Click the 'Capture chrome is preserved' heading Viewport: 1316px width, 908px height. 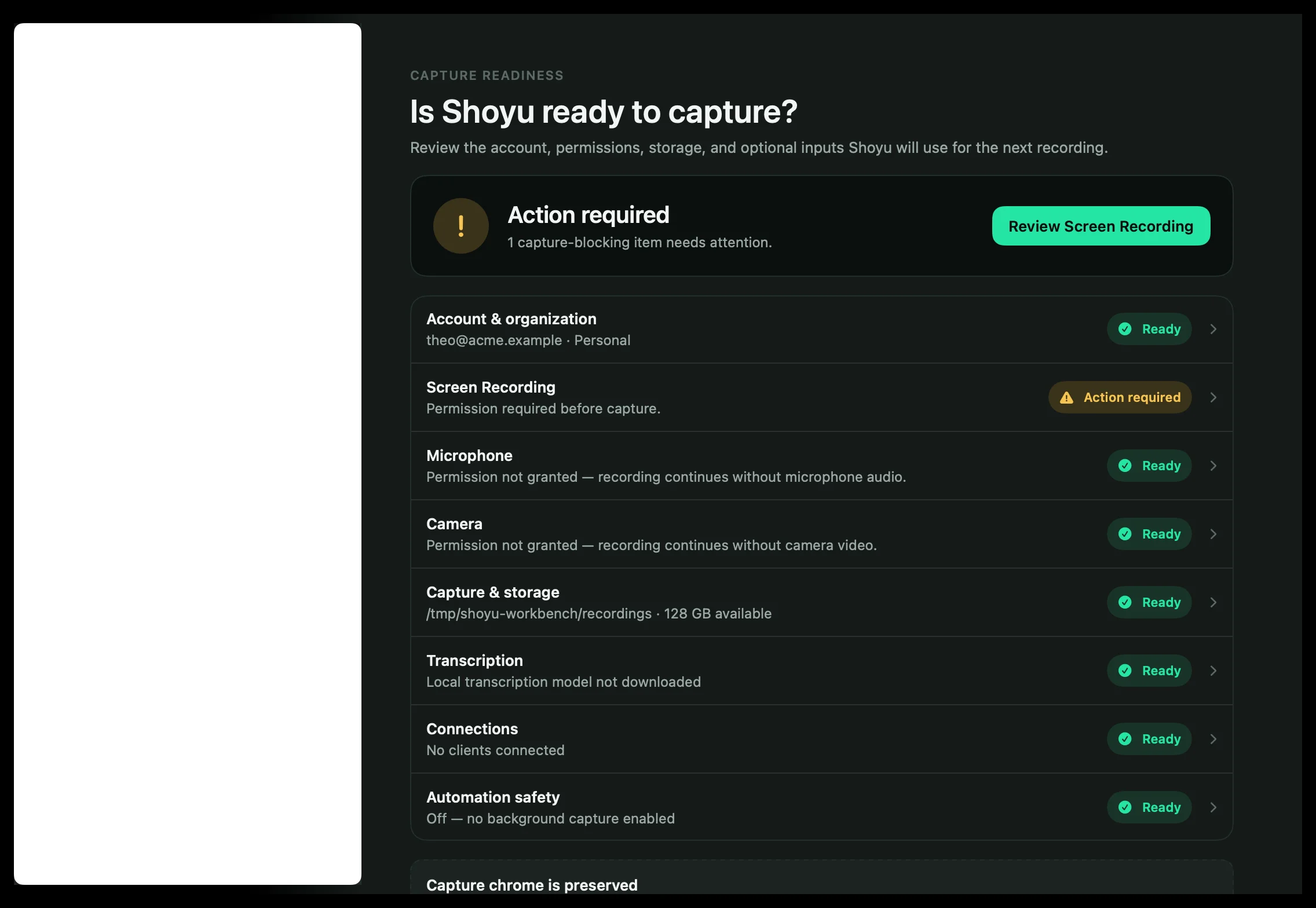click(532, 885)
